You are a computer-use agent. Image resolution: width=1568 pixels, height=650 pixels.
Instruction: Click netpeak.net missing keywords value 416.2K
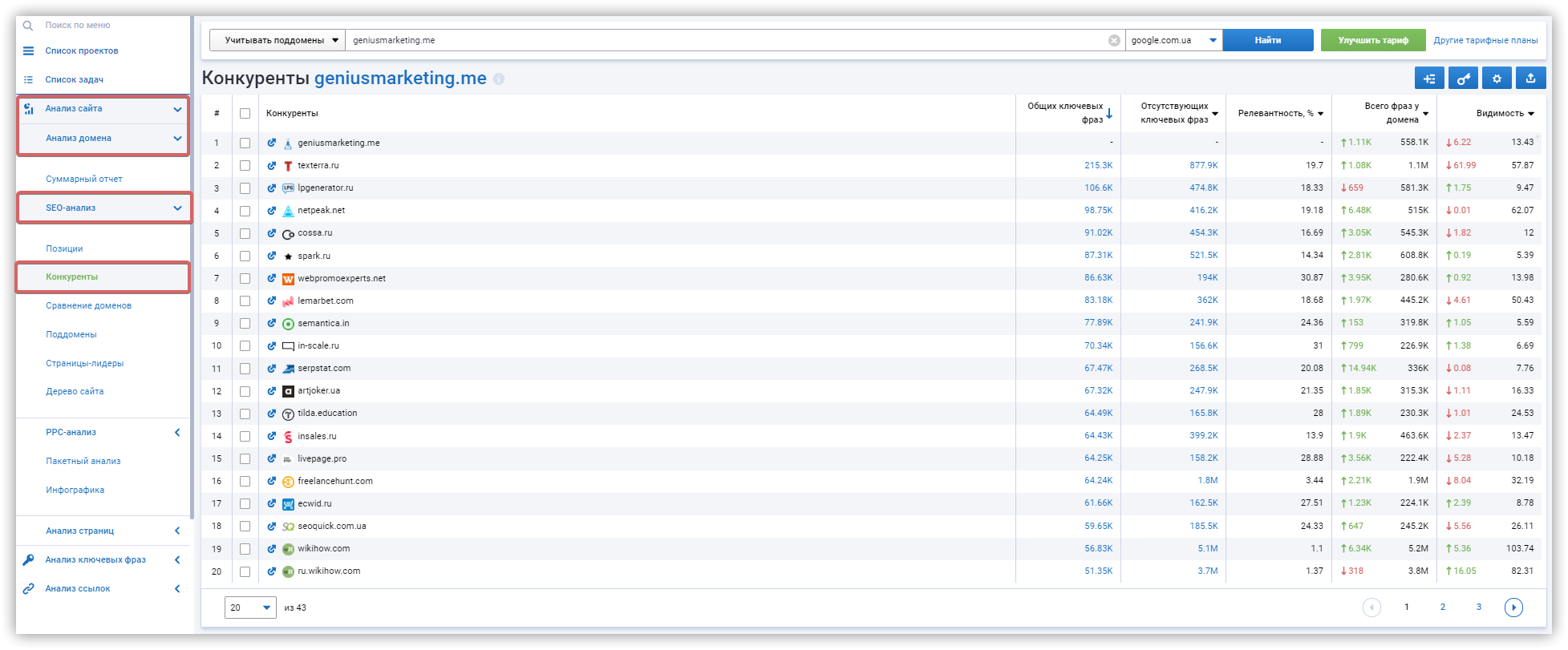pyautogui.click(x=1203, y=210)
